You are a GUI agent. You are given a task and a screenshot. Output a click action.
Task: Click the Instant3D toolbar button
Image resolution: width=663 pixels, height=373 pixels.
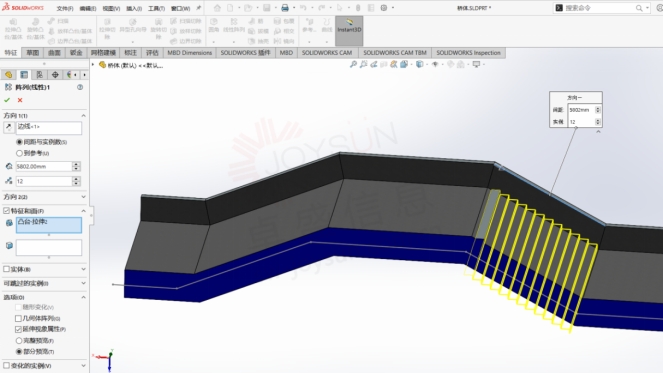(349, 30)
